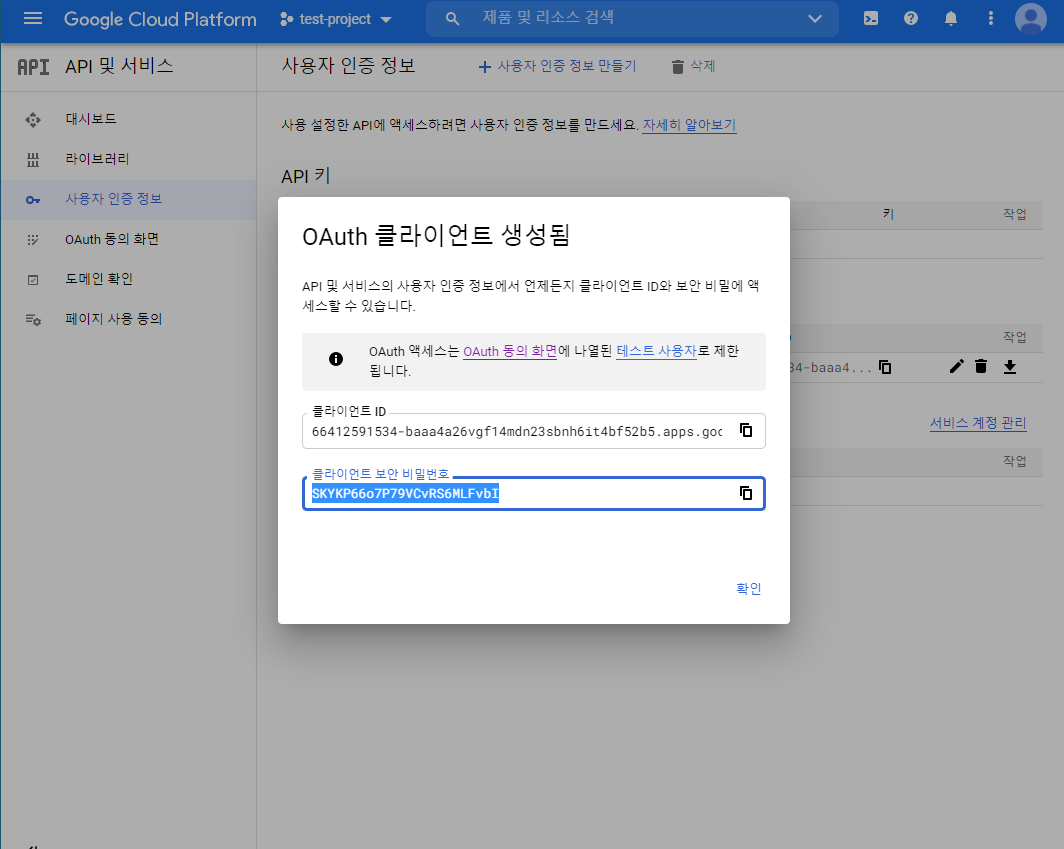Click the library icon in sidebar

tap(33, 160)
